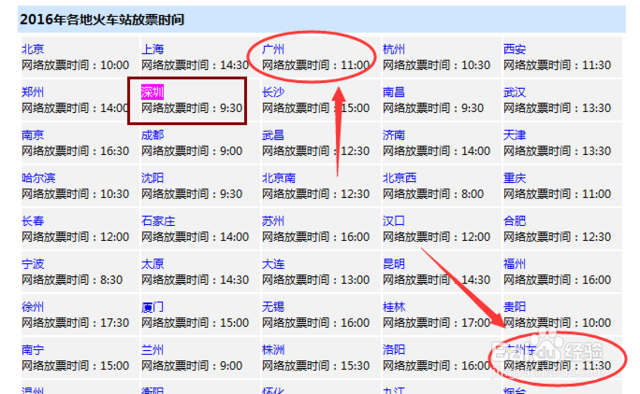The image size is (640, 394).
Task: Click 合肥's release time text 12:30
Action: [596, 237]
